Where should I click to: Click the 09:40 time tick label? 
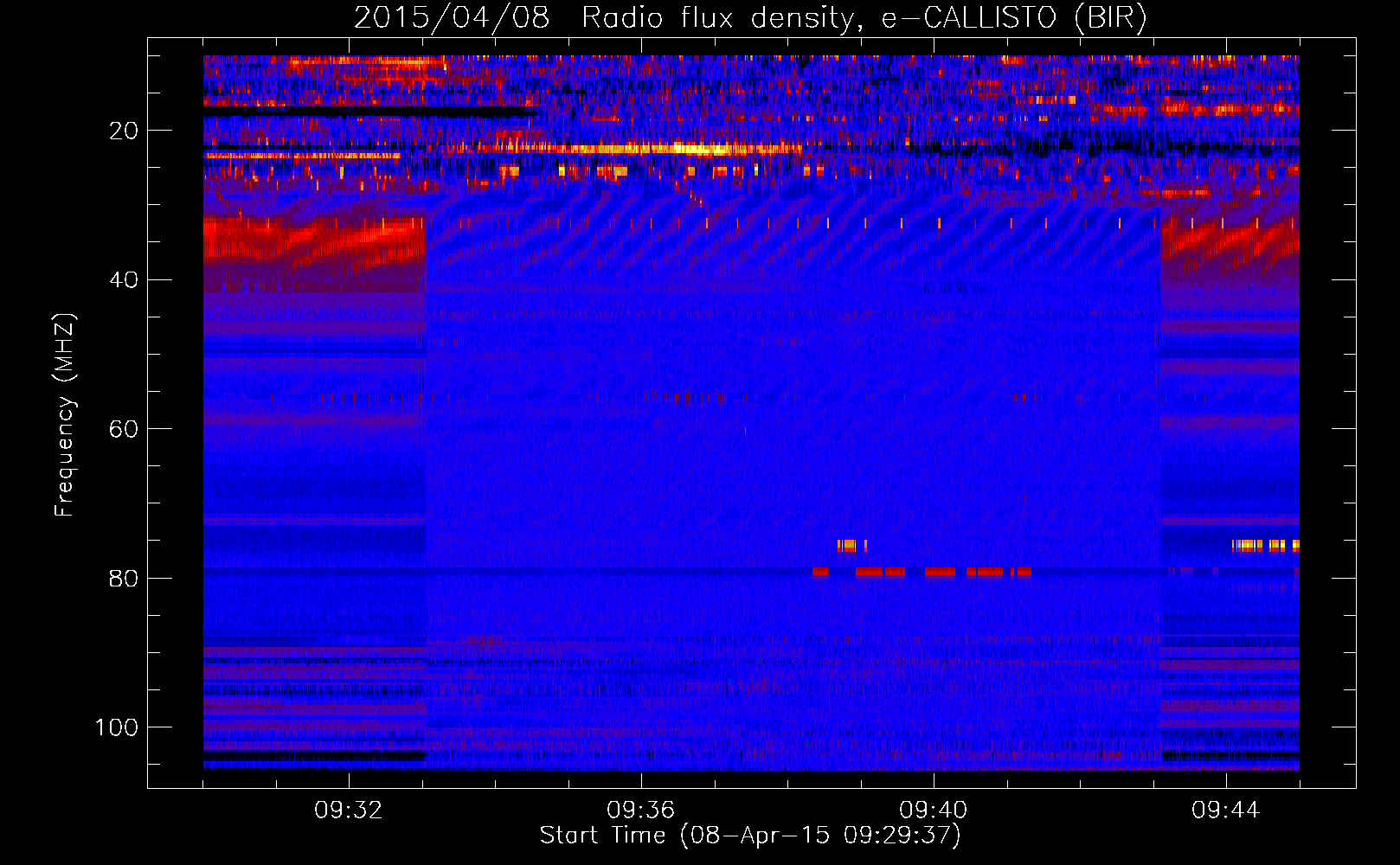coord(934,811)
